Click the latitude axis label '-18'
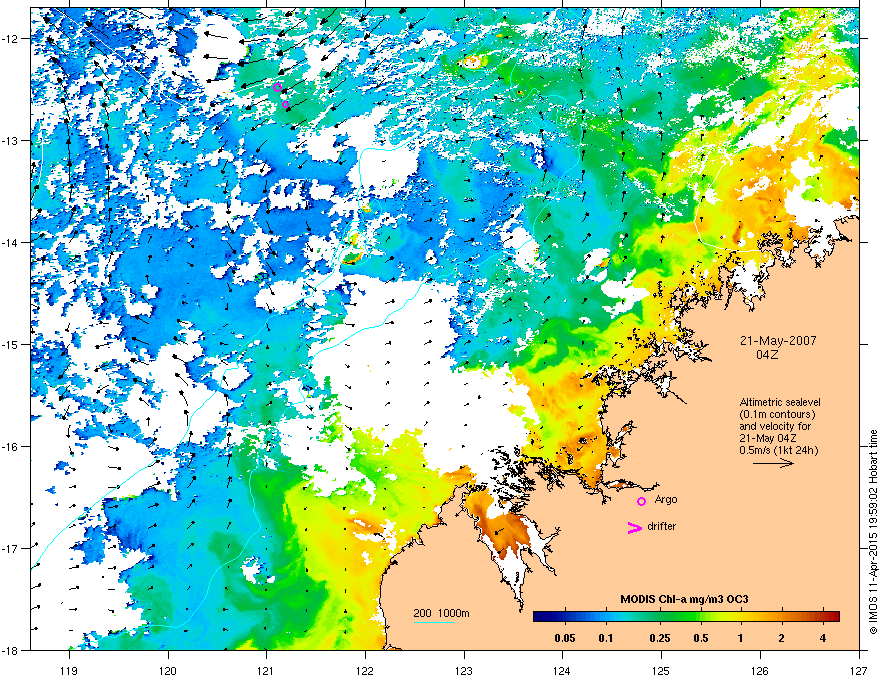880x680 pixels. click(x=12, y=650)
